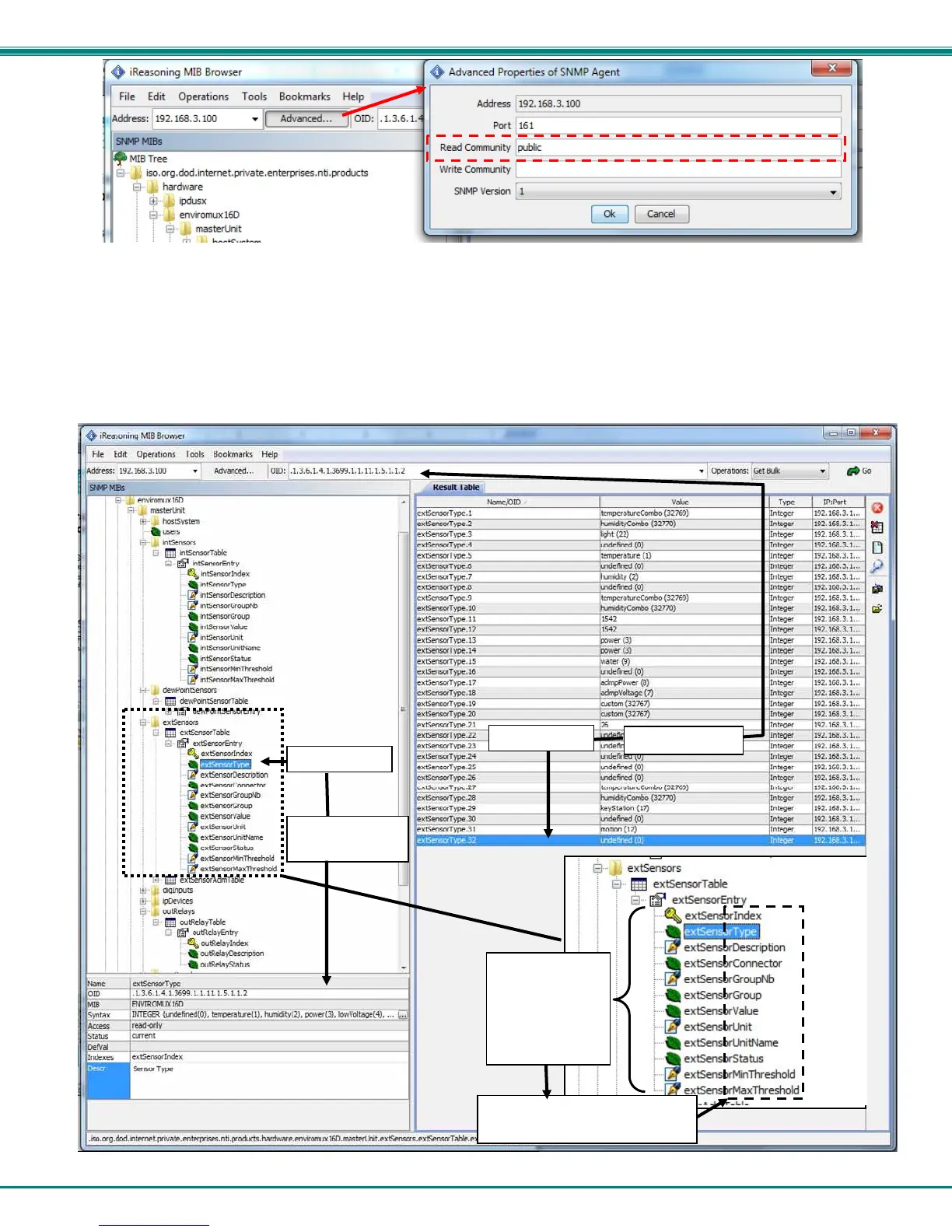Click the Go button

859,471
